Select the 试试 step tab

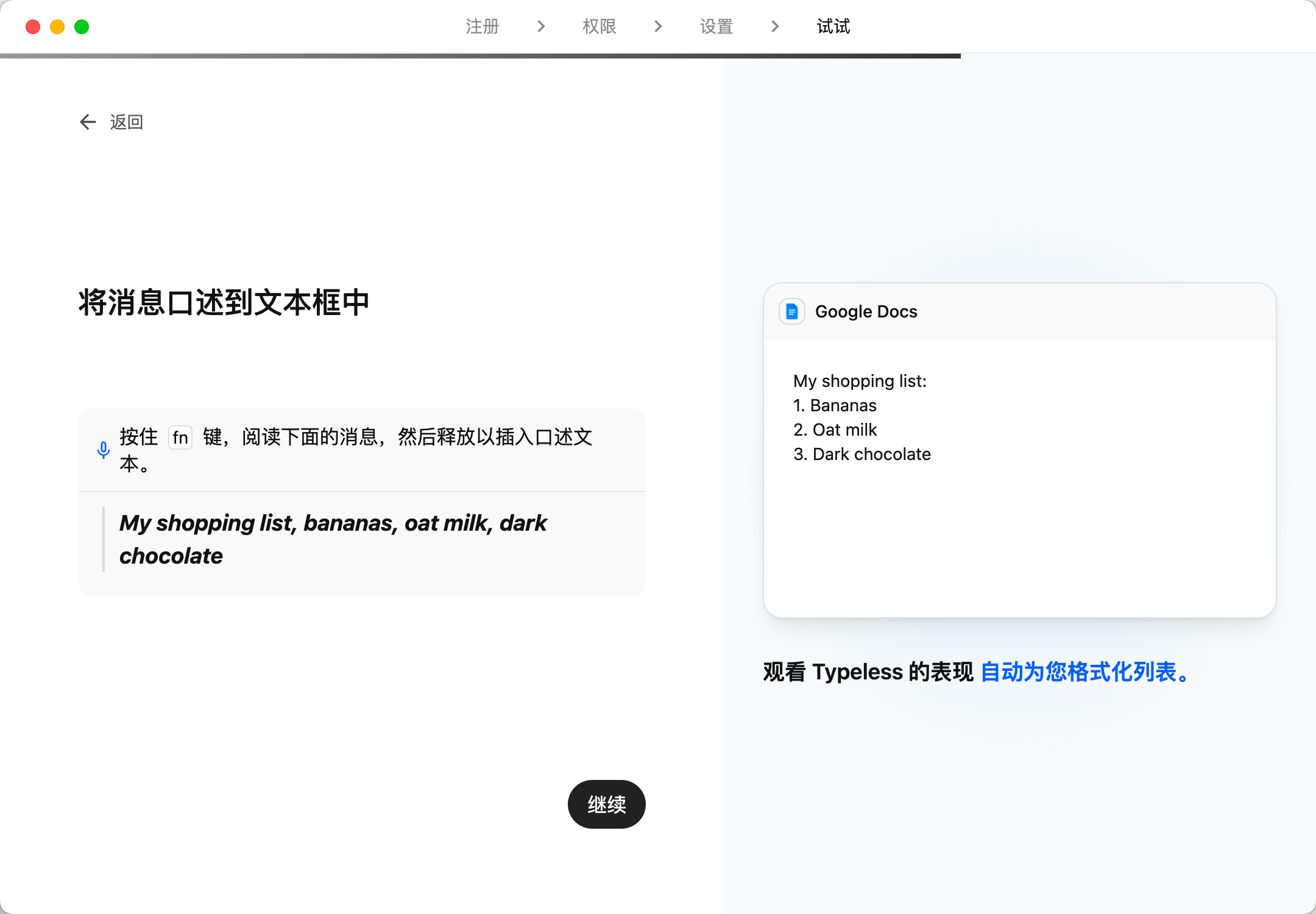833,26
